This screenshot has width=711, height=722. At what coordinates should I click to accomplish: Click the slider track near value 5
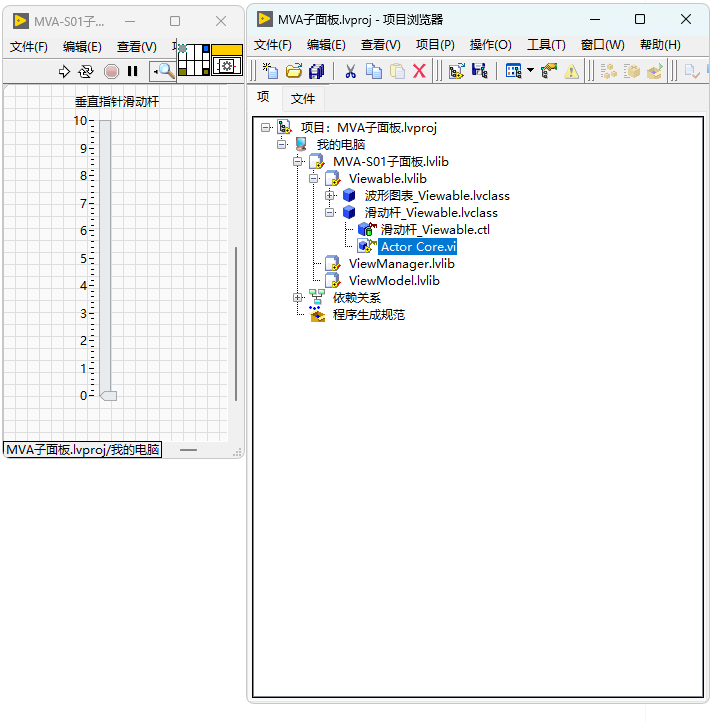point(105,258)
